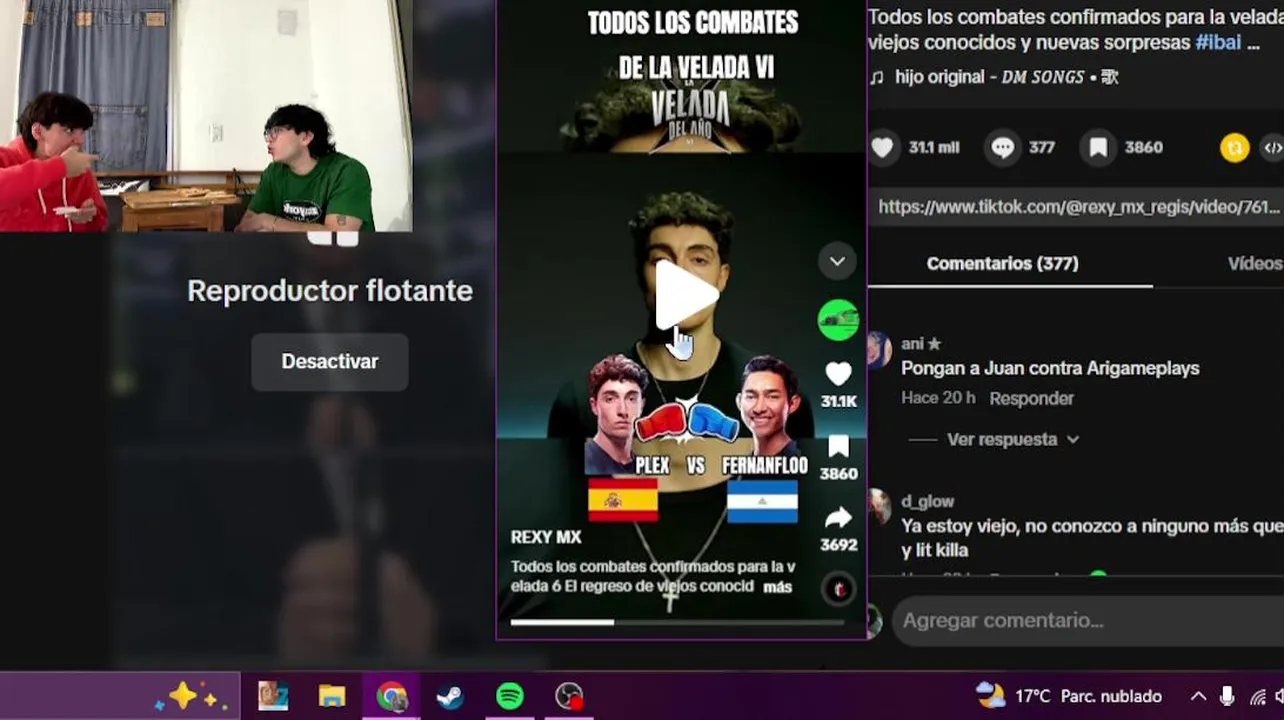Click the 'Agregar comentario...' field
Screen dimensions: 1284x720
1088,621
